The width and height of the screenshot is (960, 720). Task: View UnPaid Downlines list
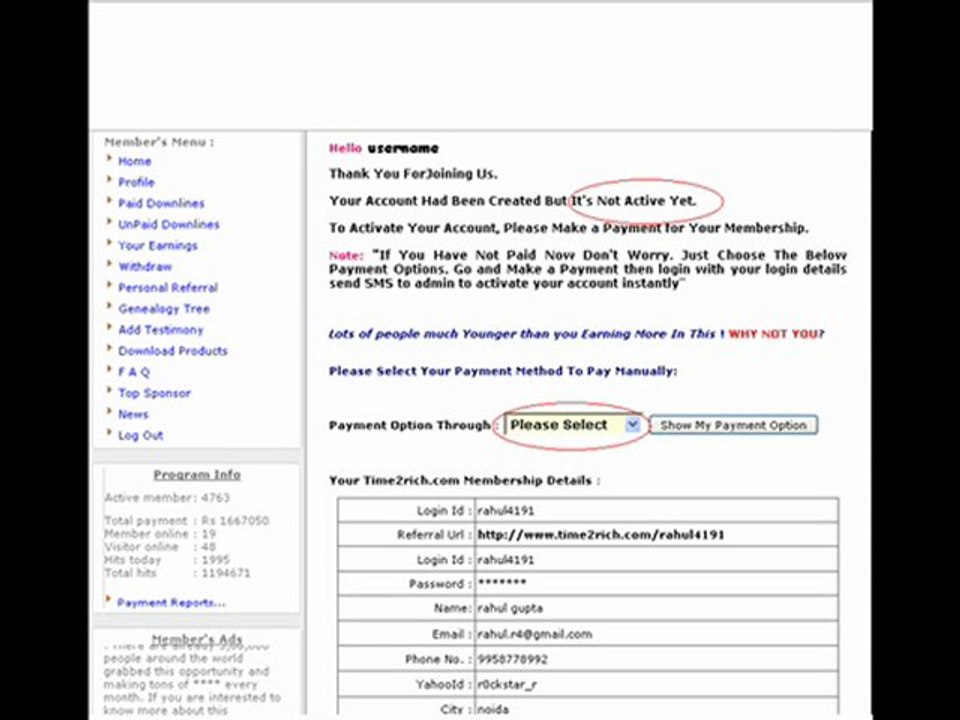click(169, 225)
